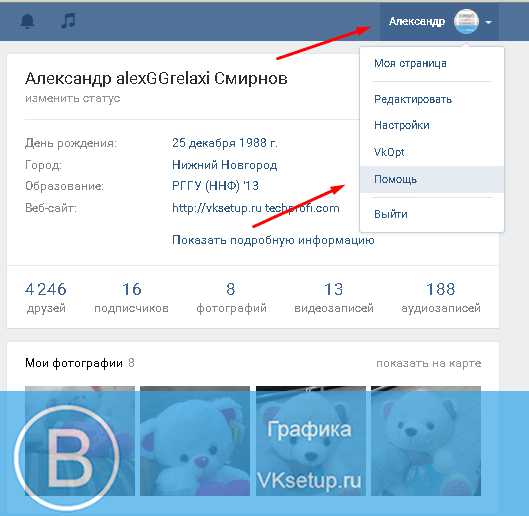Image resolution: width=529 pixels, height=516 pixels.
Task: Open the 16 подписчиков counter
Action: tap(132, 297)
